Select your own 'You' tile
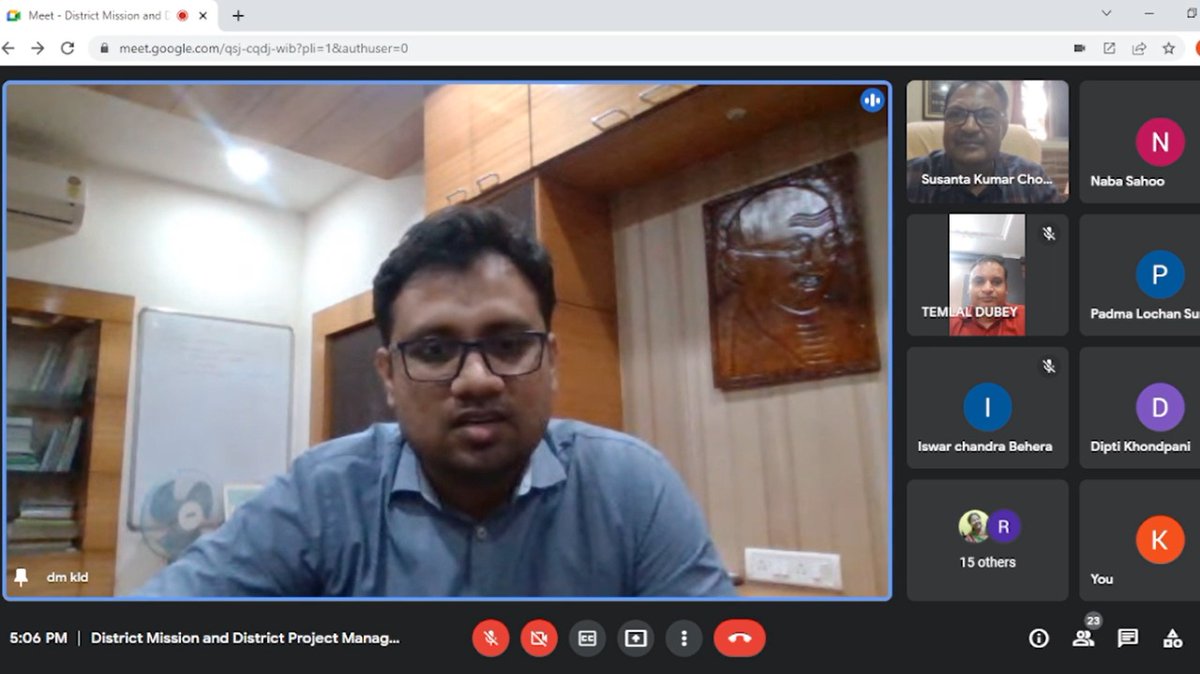1200x674 pixels. point(1140,540)
